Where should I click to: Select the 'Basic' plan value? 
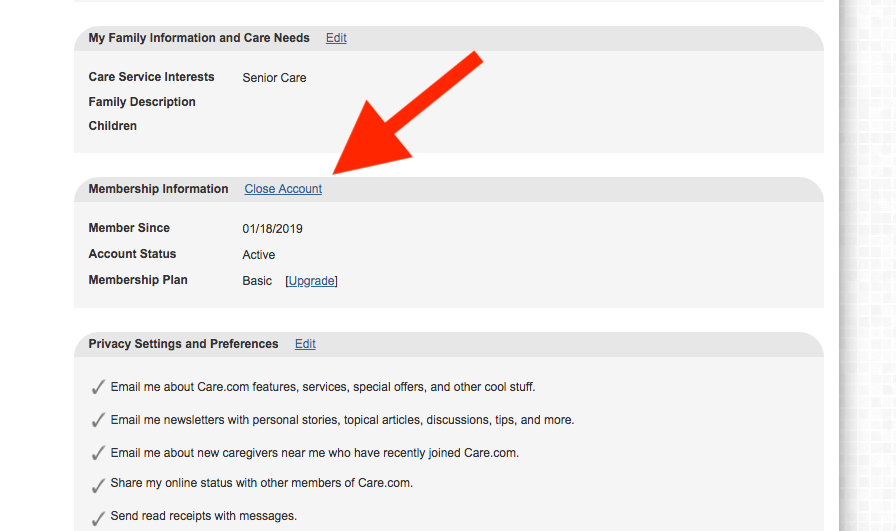(257, 281)
